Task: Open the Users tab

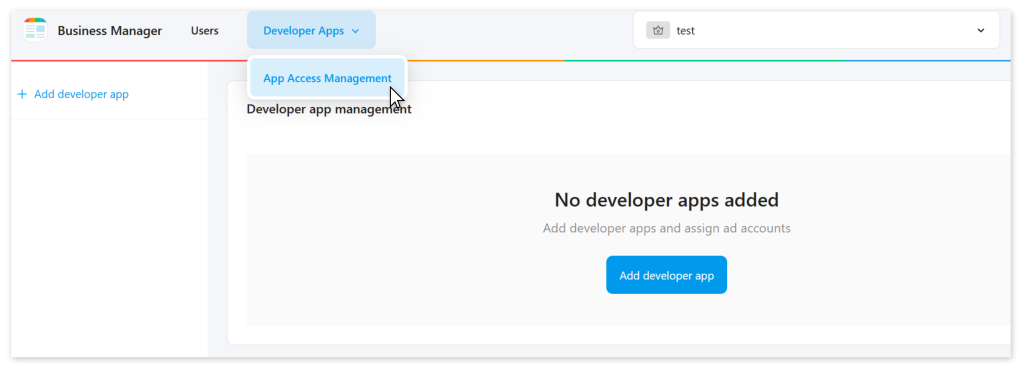Action: [204, 31]
